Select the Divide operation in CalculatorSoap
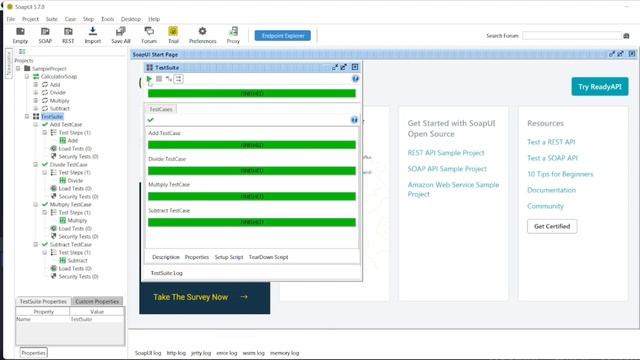640x360 pixels. coord(58,93)
